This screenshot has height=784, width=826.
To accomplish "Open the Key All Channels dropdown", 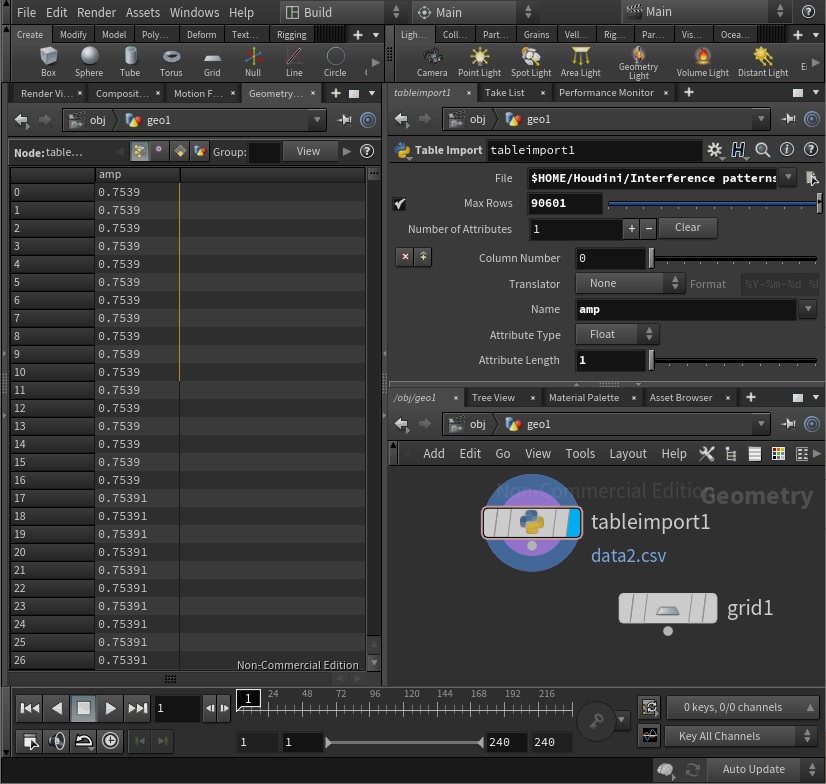I will point(741,736).
